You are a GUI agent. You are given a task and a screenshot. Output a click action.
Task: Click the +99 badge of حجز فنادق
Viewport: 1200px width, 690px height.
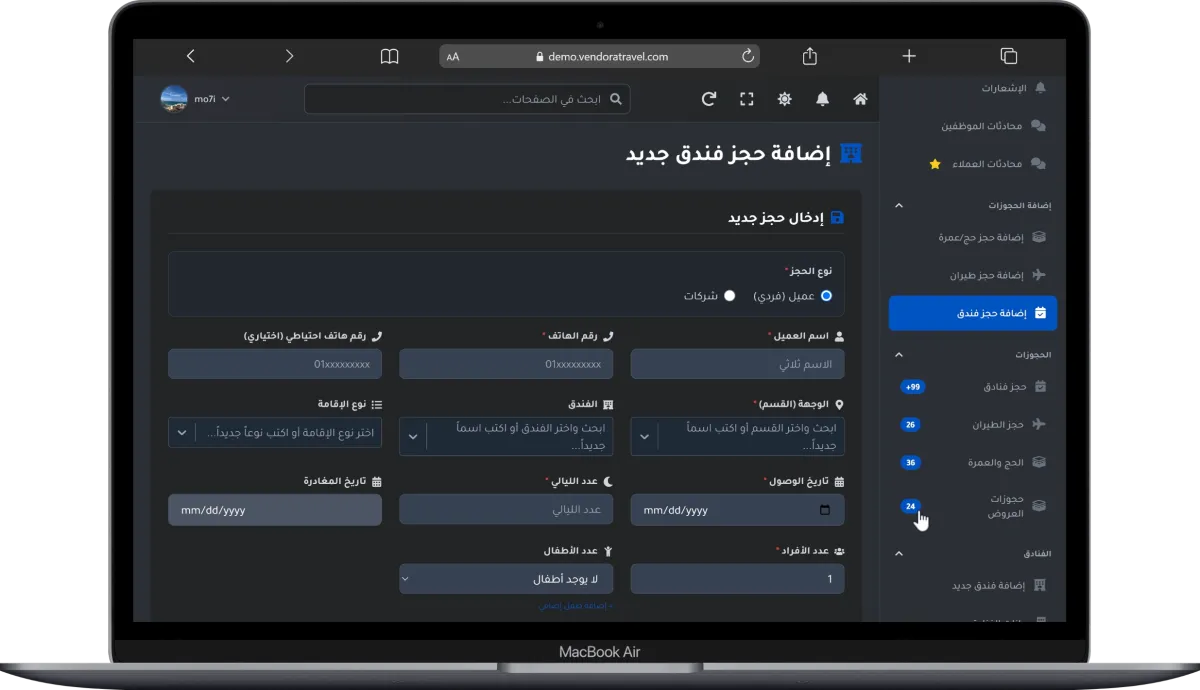pyautogui.click(x=912, y=386)
